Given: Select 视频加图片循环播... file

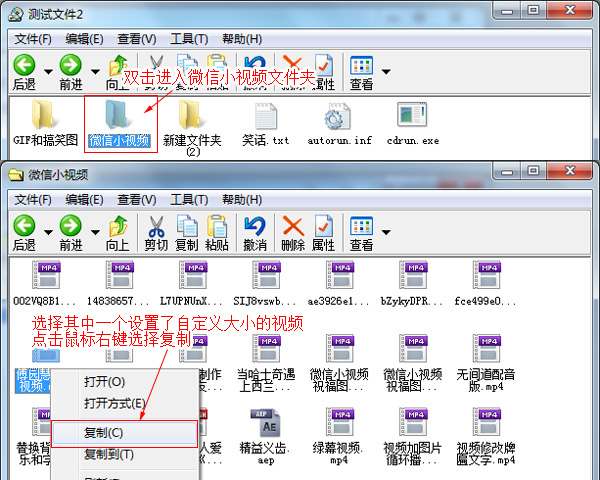Looking at the screenshot, I should [412, 436].
